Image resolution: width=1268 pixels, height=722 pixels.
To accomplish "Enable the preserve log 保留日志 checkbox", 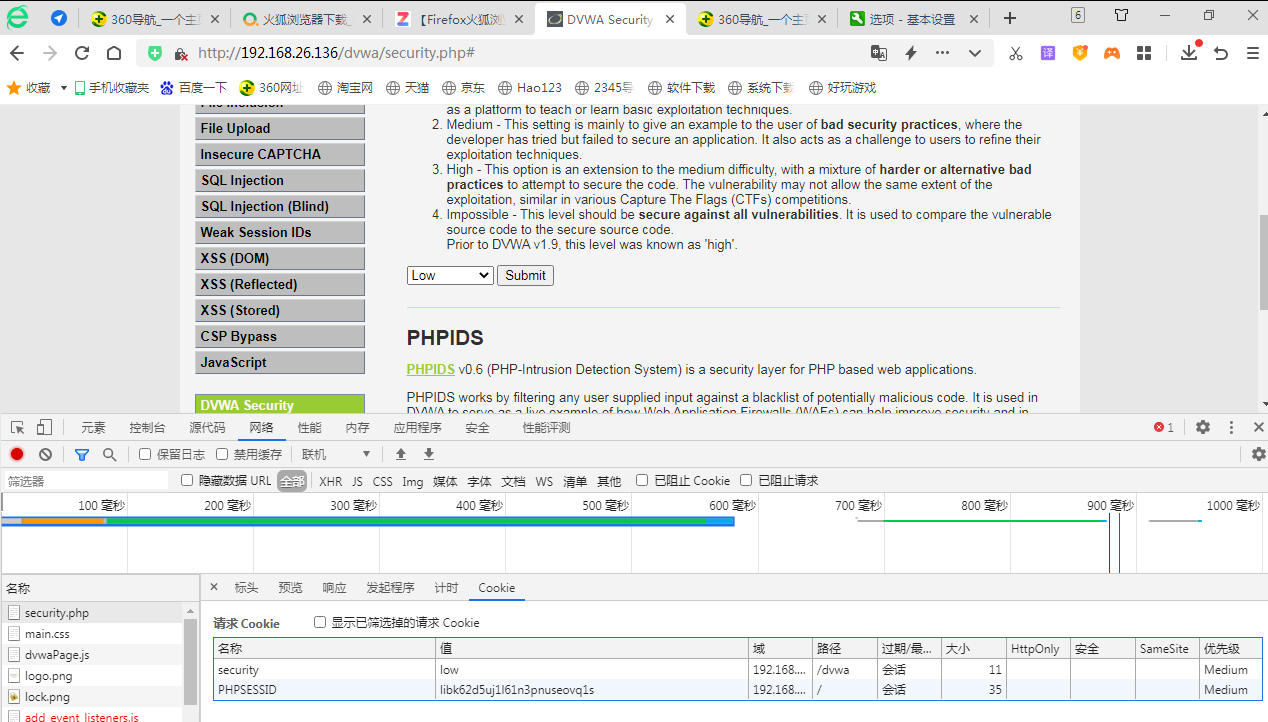I will 146,454.
